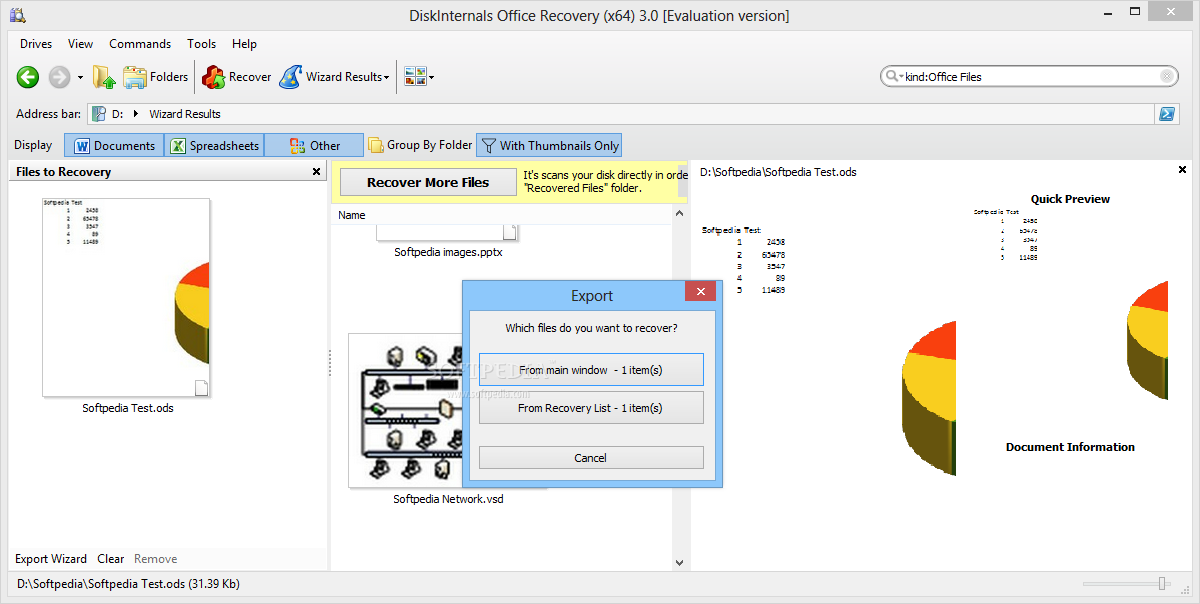Close the Files to Recovery panel
This screenshot has width=1200, height=604.
(x=317, y=172)
